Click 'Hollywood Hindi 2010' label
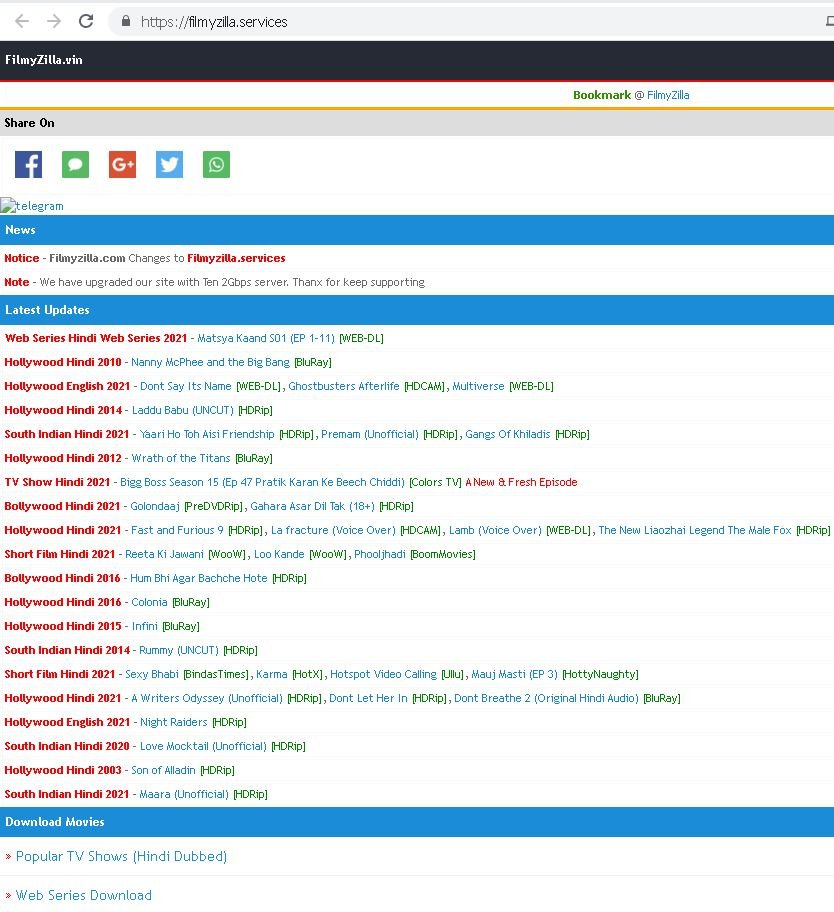 63,362
